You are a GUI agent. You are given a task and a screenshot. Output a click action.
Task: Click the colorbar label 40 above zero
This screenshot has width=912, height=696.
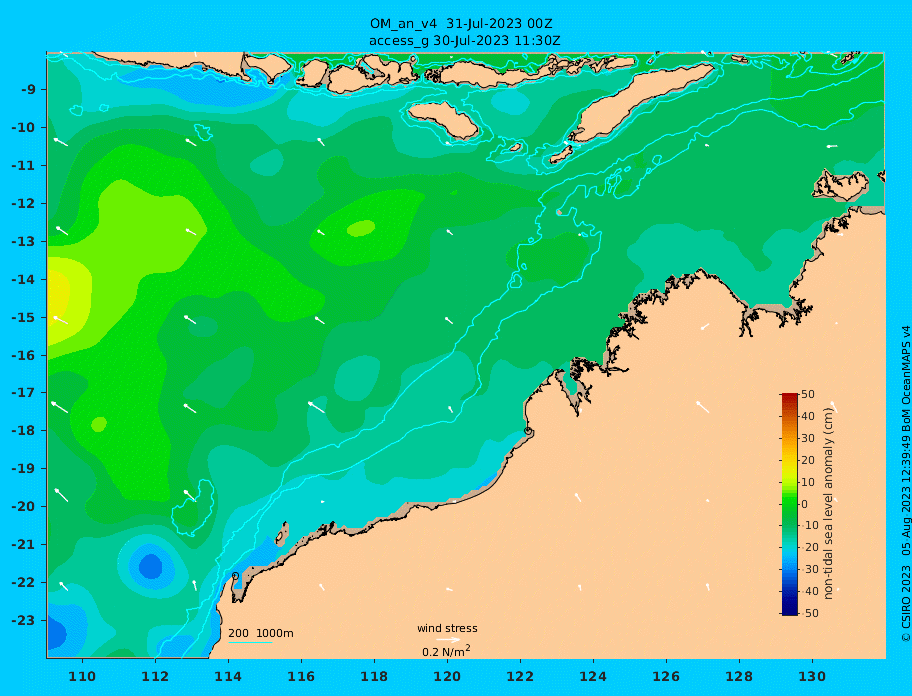coord(808,416)
